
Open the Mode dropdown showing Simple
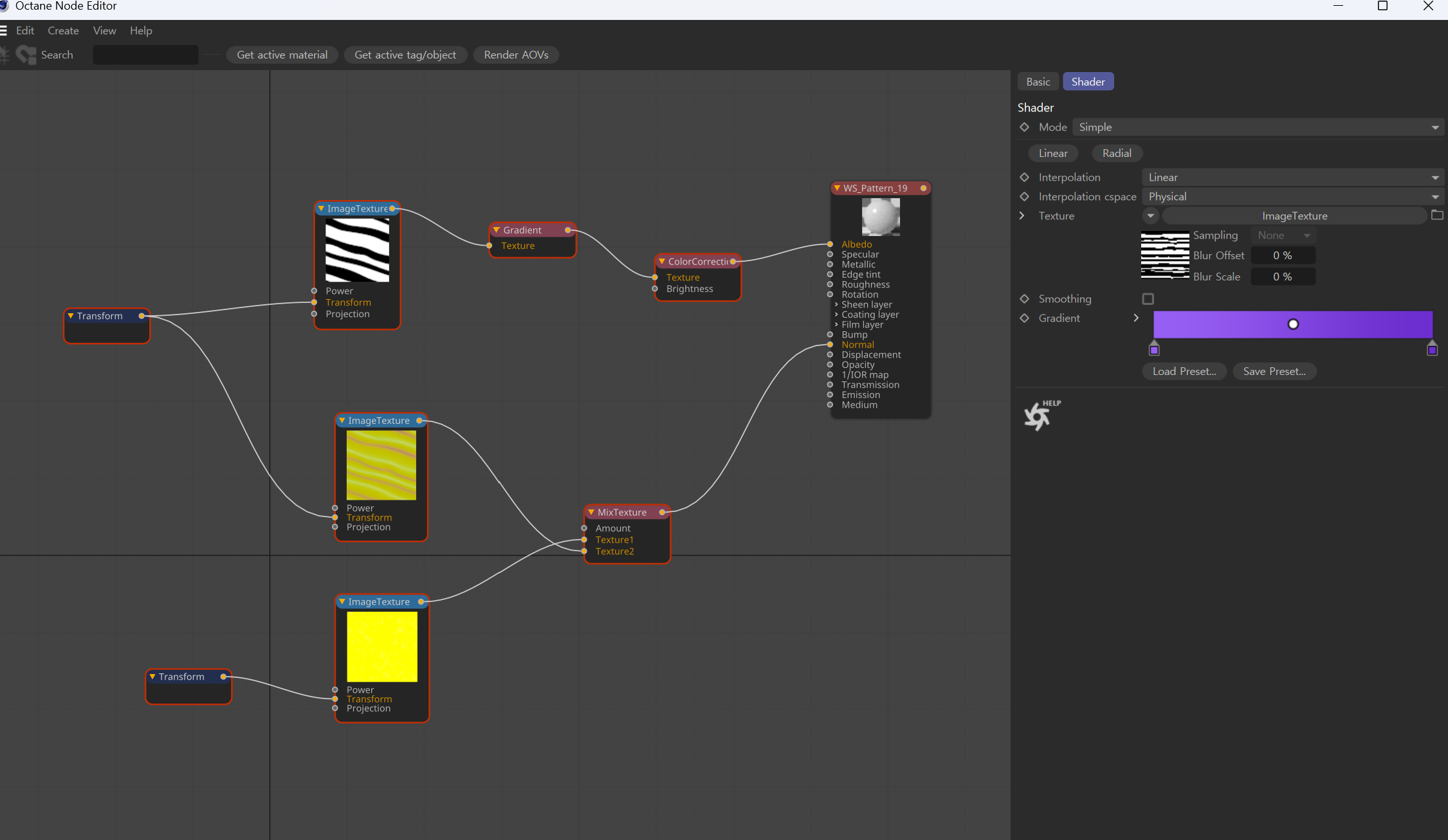pyautogui.click(x=1258, y=127)
